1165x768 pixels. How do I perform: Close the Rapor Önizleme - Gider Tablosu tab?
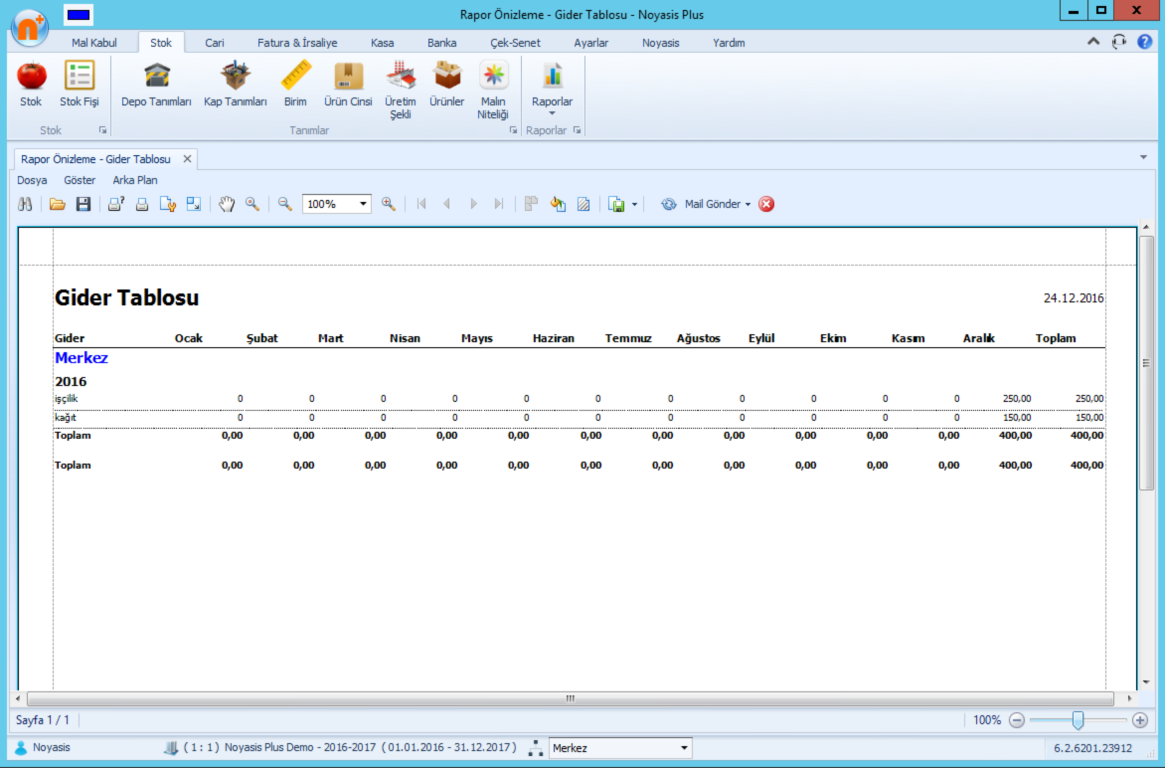tap(187, 159)
